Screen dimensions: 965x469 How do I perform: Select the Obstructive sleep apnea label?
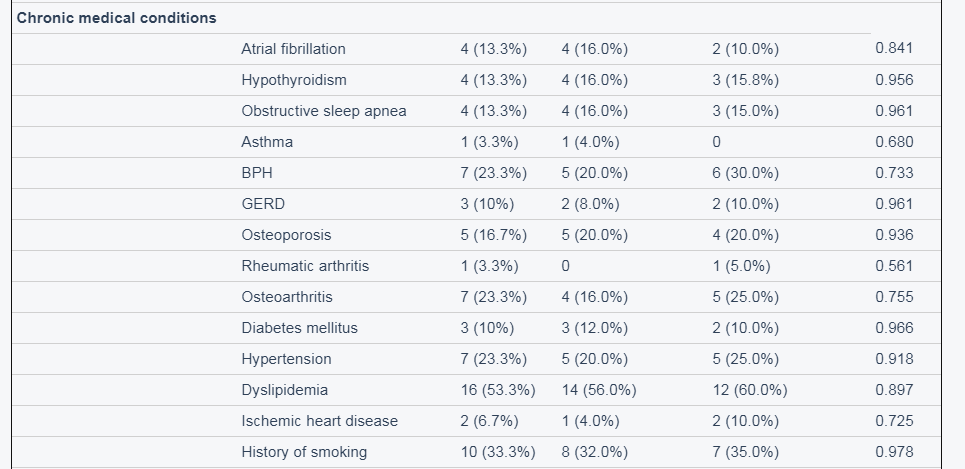[324, 111]
